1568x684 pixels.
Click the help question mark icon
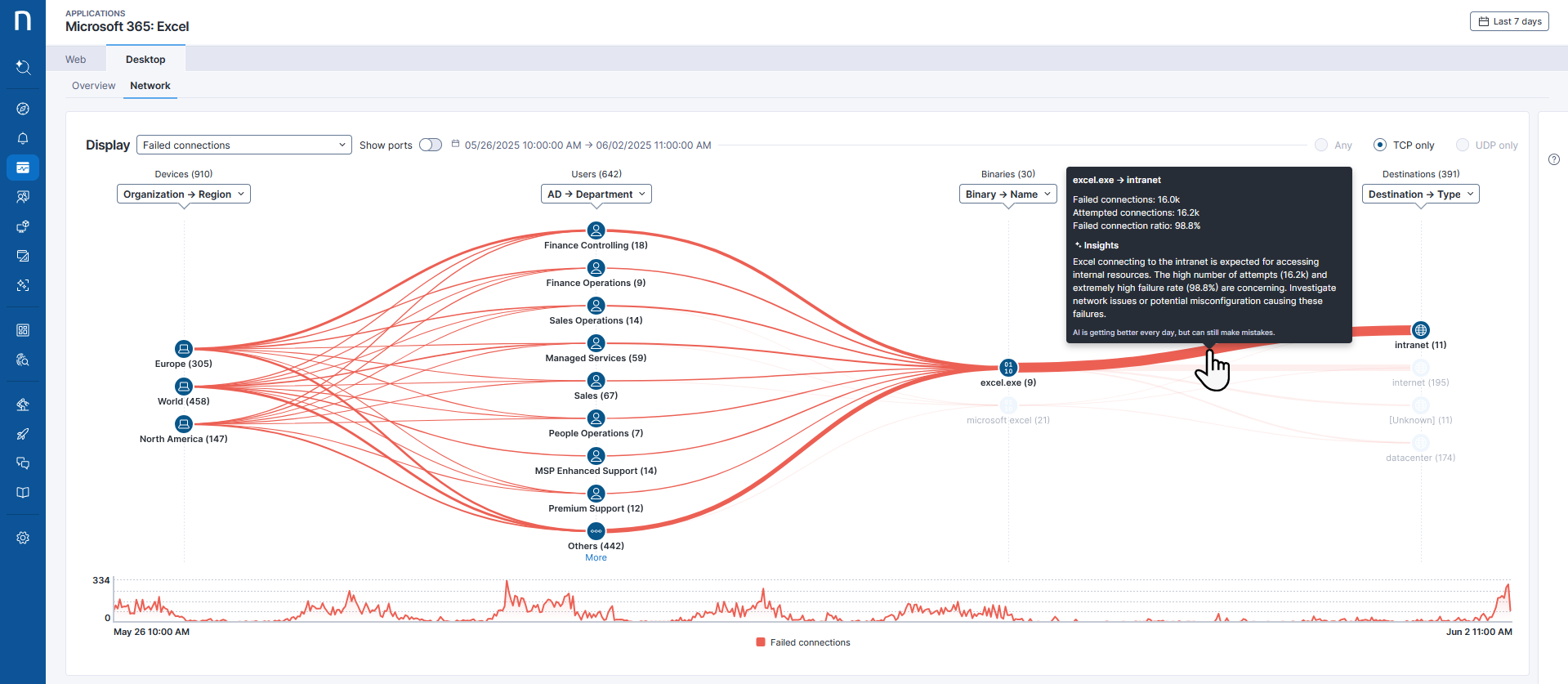1554,159
